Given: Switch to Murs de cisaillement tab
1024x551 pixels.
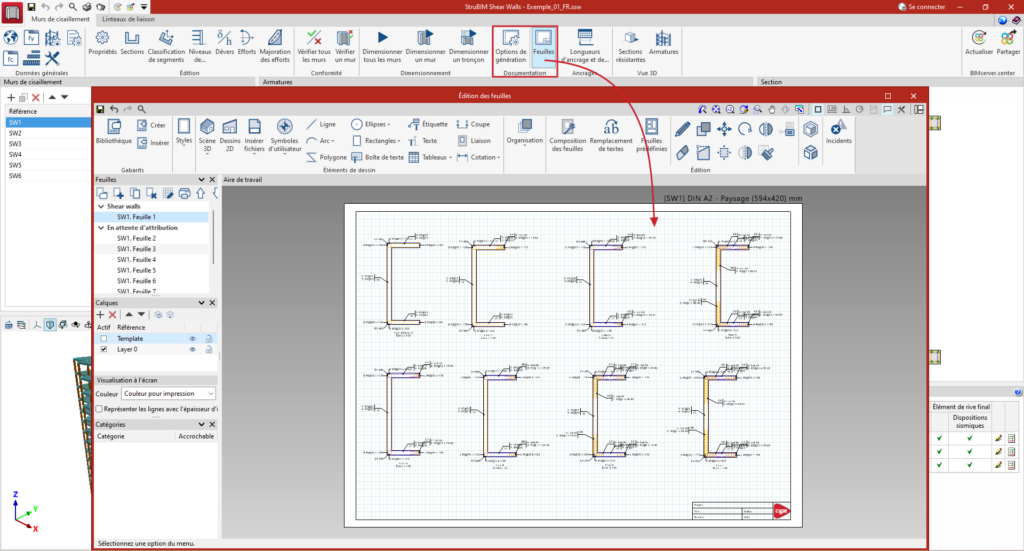Looking at the screenshot, I should pyautogui.click(x=61, y=19).
